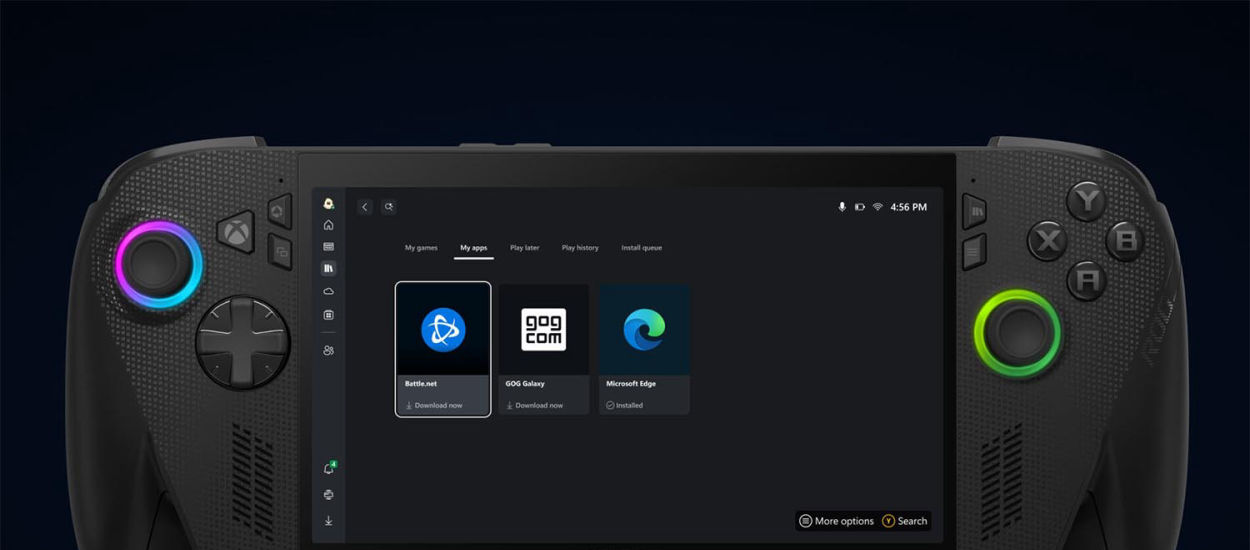This screenshot has width=1250, height=550.
Task: Click the downloads arrow icon in sidebar
Action: pyautogui.click(x=328, y=521)
